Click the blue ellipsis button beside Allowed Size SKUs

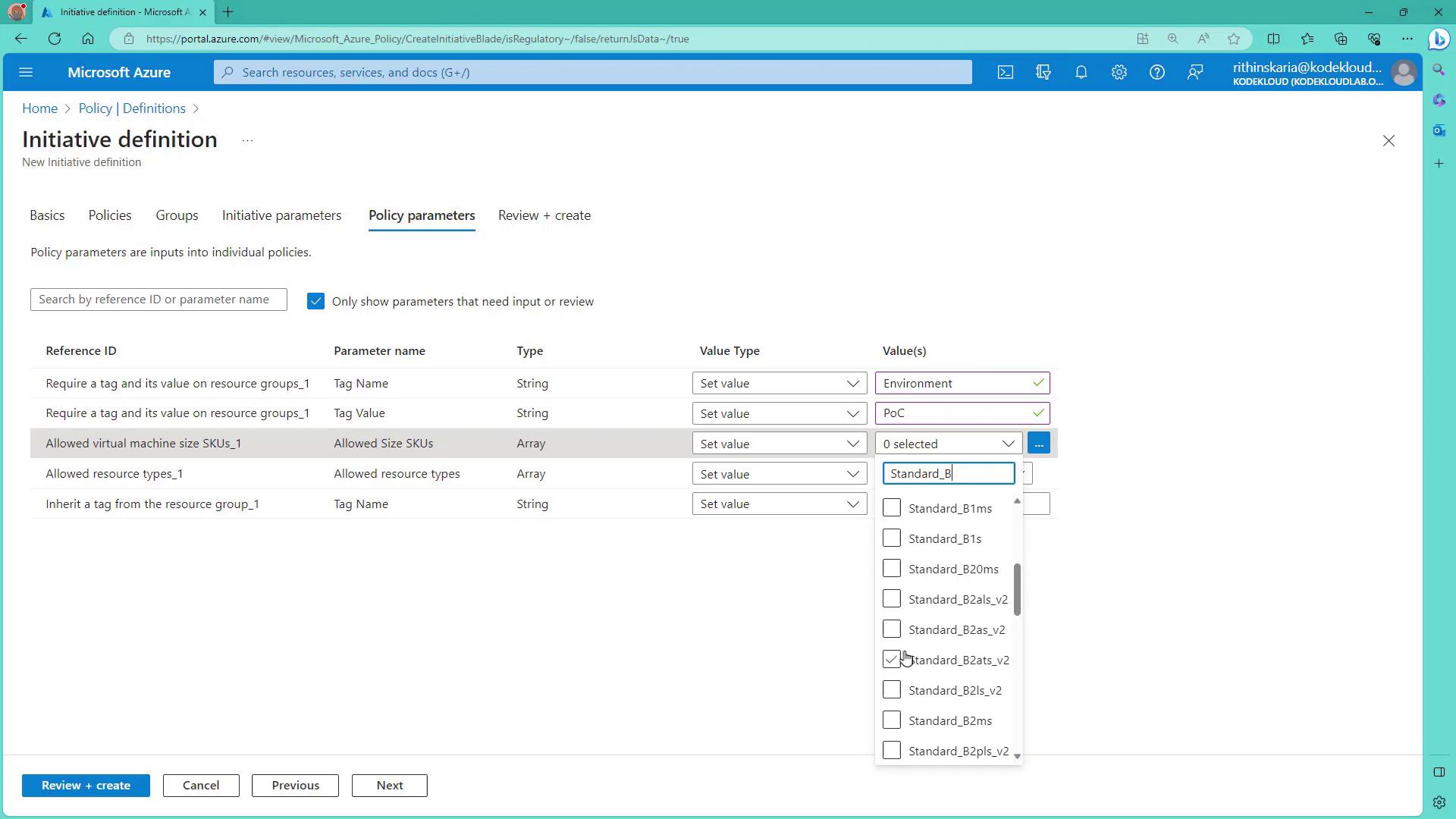[x=1039, y=444]
